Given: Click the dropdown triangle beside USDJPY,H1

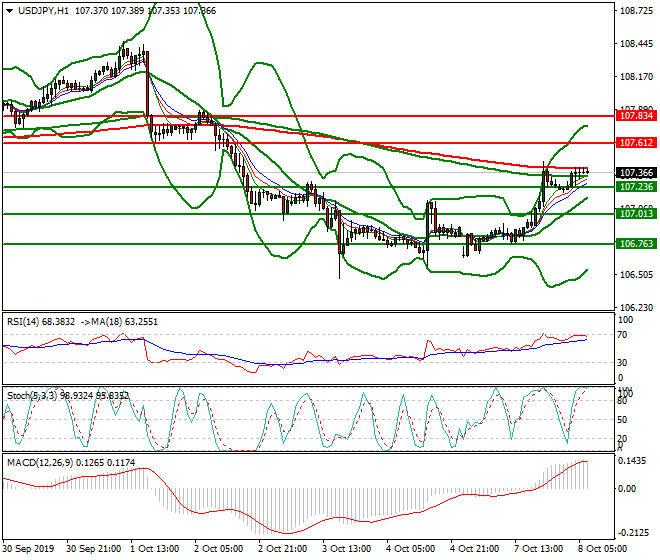Looking at the screenshot, I should [x=9, y=11].
